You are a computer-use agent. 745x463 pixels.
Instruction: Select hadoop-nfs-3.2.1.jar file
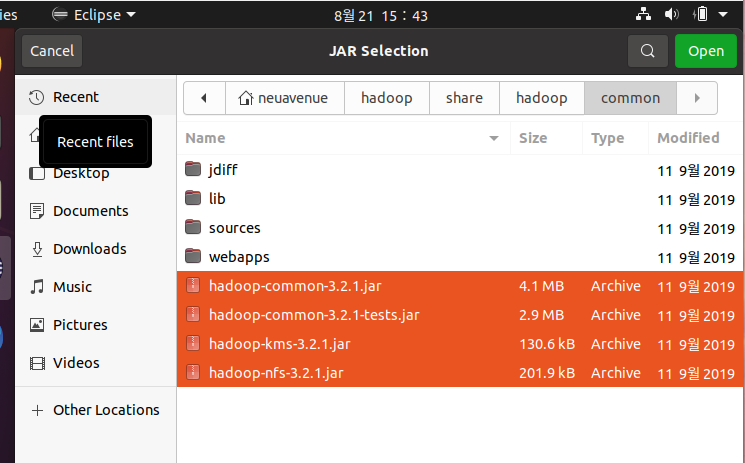(x=460, y=373)
